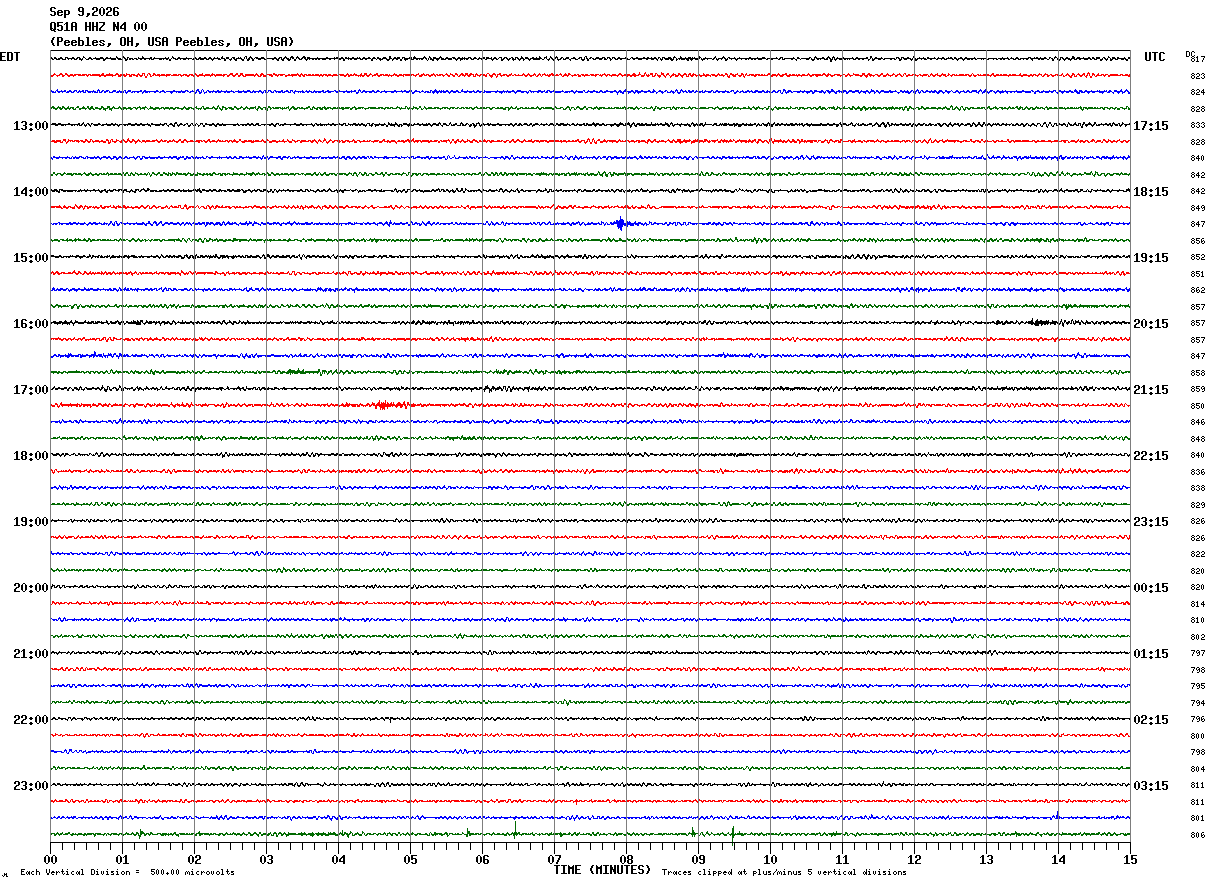Select the 17:15 UTC time label

(x=1151, y=126)
